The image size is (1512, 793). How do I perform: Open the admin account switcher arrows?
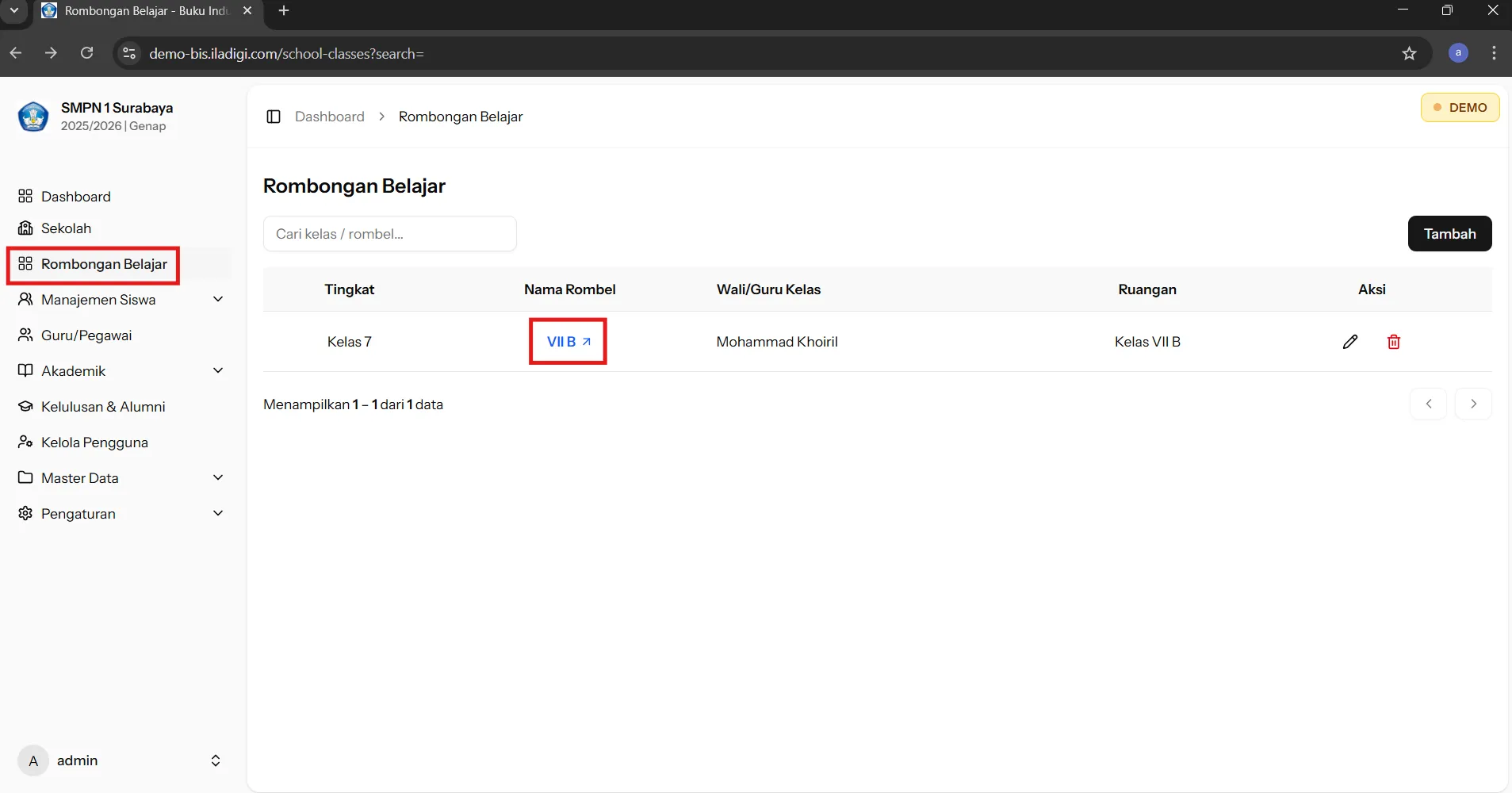(x=216, y=760)
